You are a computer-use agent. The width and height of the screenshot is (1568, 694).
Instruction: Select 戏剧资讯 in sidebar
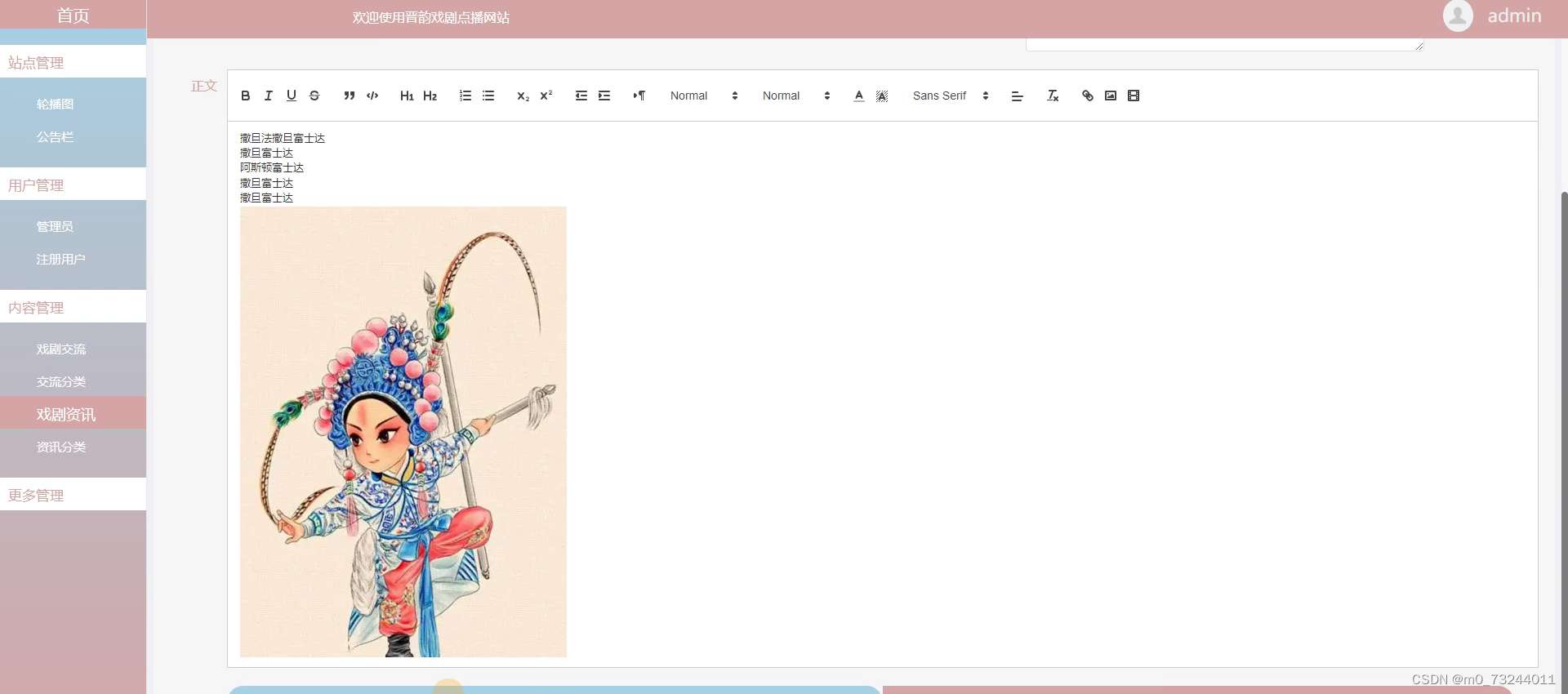(73, 413)
